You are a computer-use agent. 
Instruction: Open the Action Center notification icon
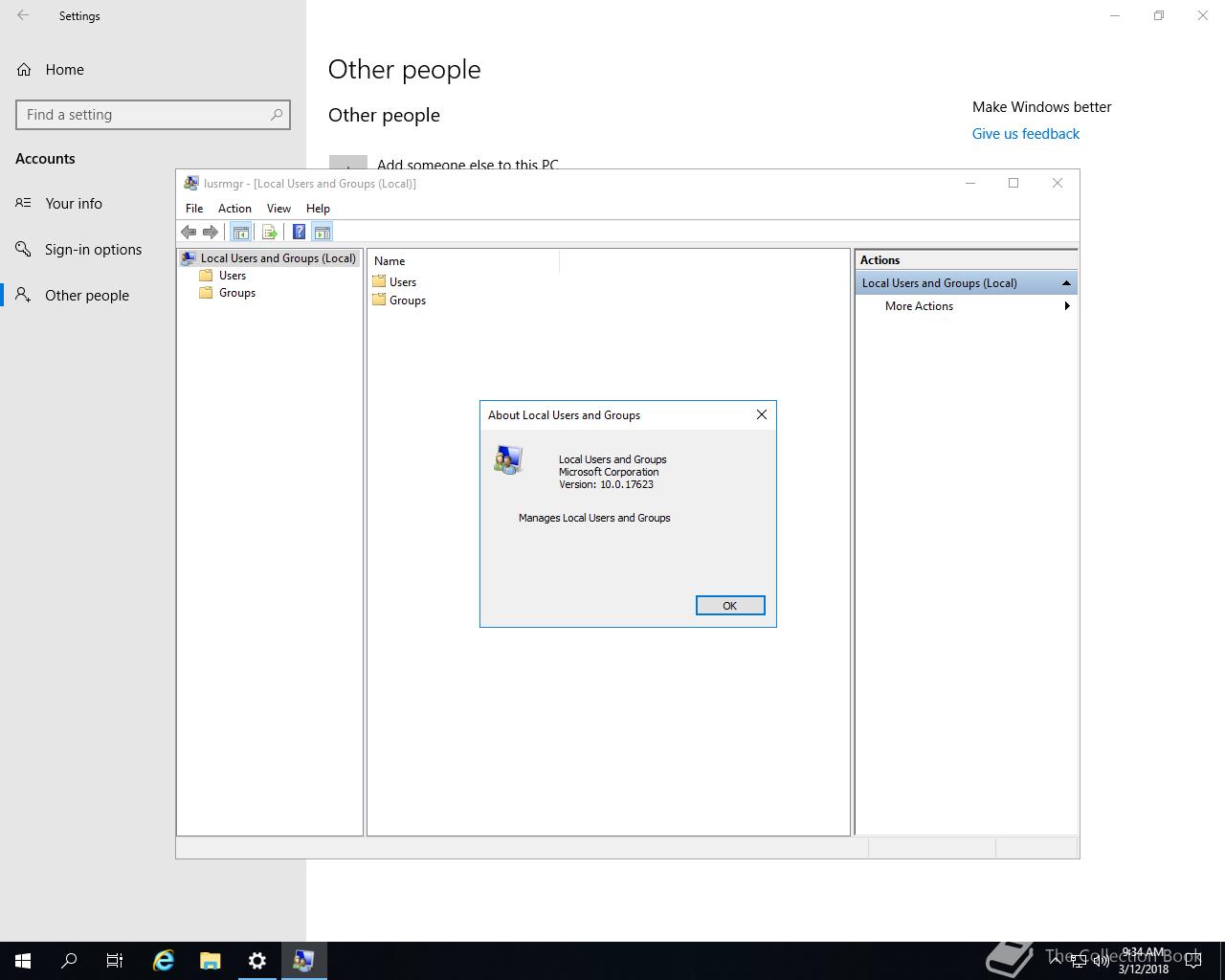[x=1193, y=961]
